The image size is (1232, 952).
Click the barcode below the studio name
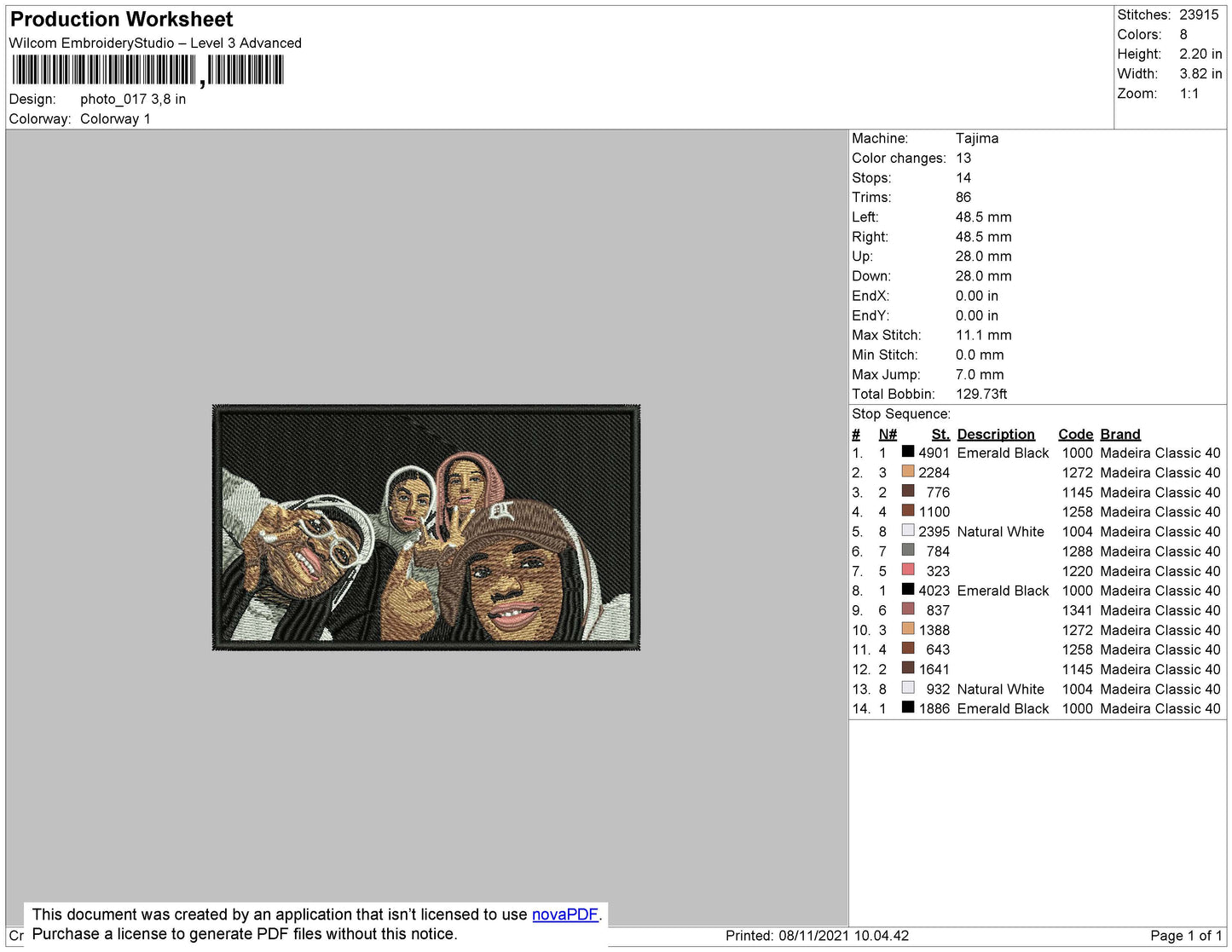(147, 70)
